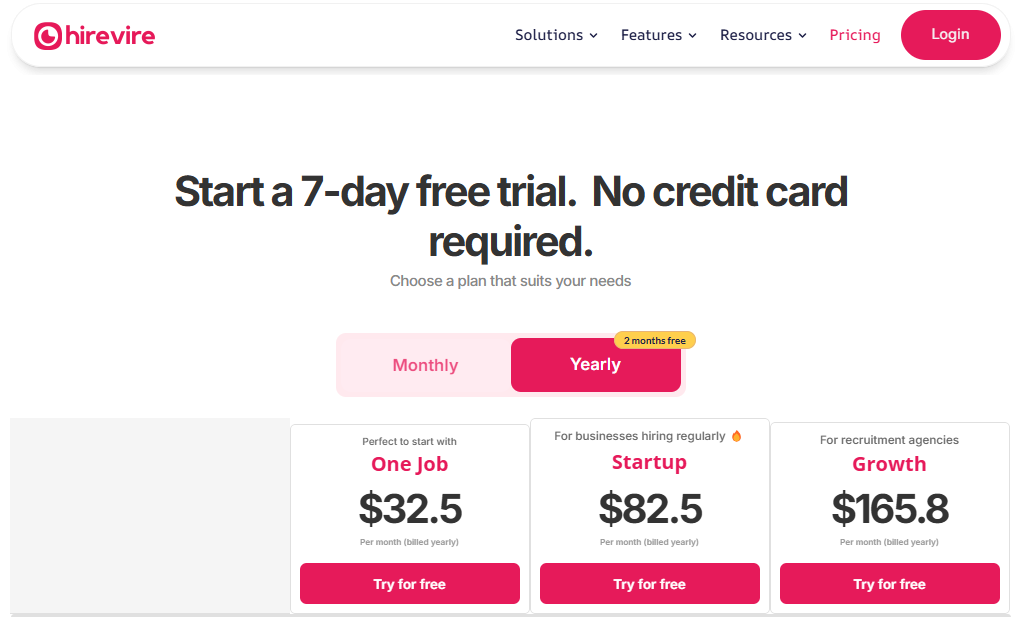The width and height of the screenshot is (1023, 617).
Task: Select the One Job plan title
Action: 410,464
